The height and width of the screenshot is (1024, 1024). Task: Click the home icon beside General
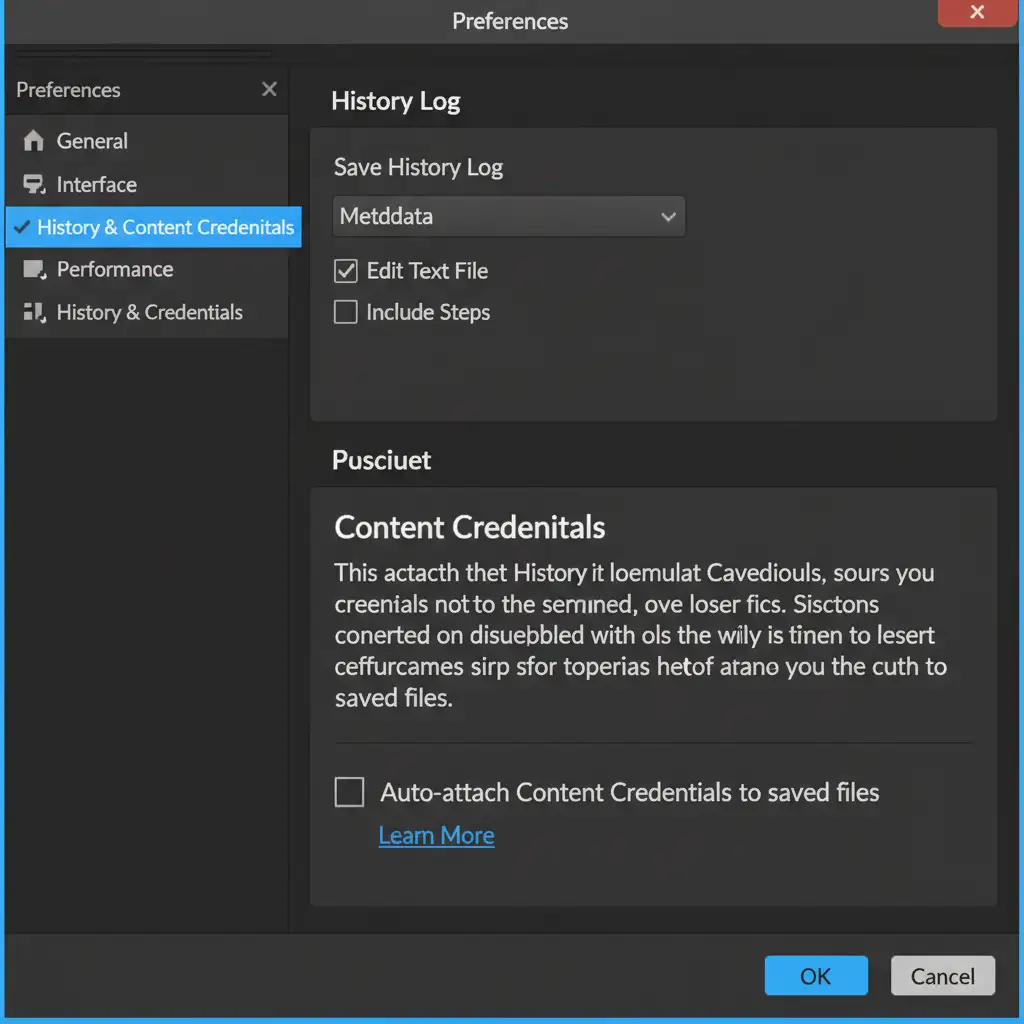point(34,141)
